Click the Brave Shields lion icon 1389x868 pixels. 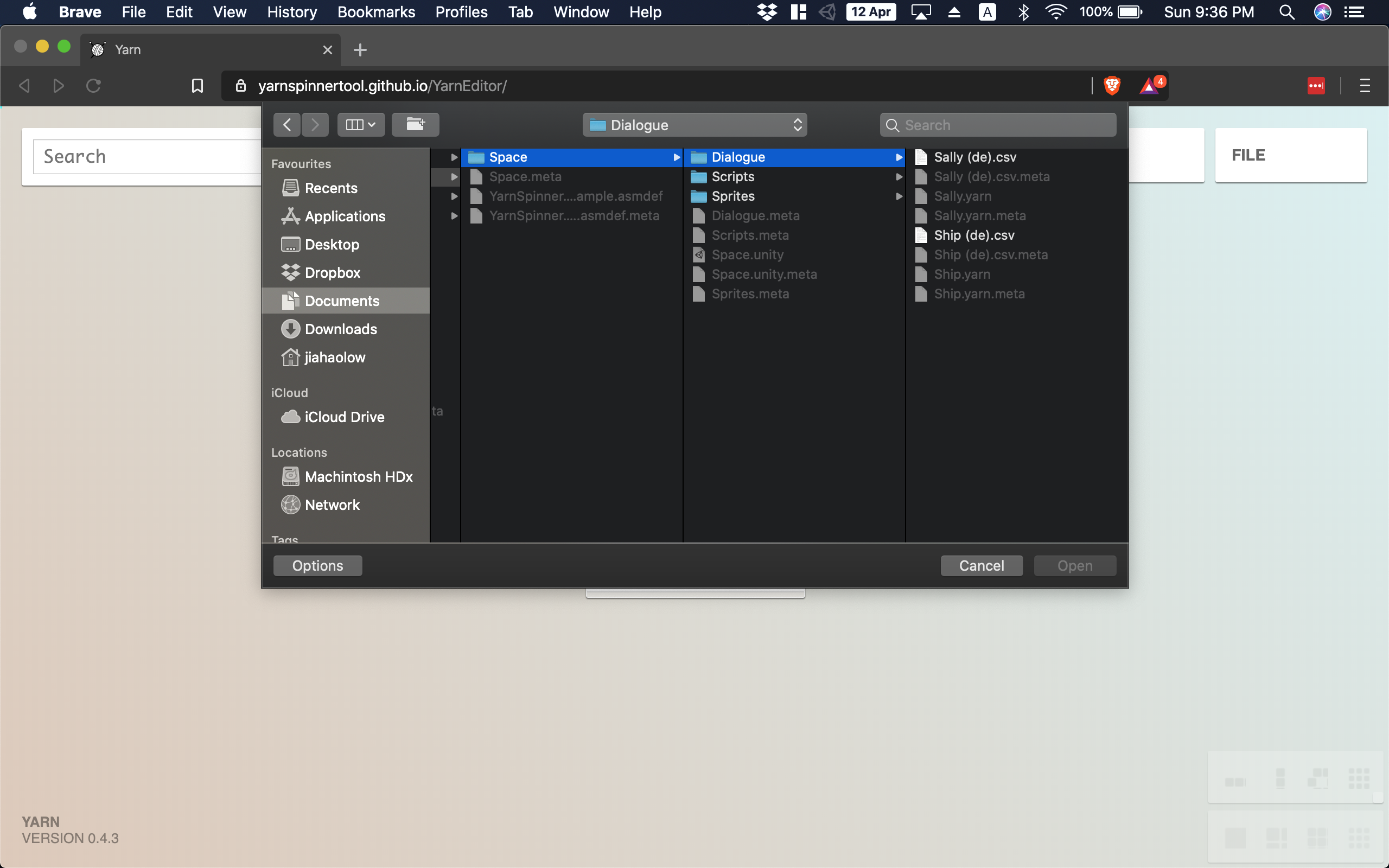point(1112,86)
